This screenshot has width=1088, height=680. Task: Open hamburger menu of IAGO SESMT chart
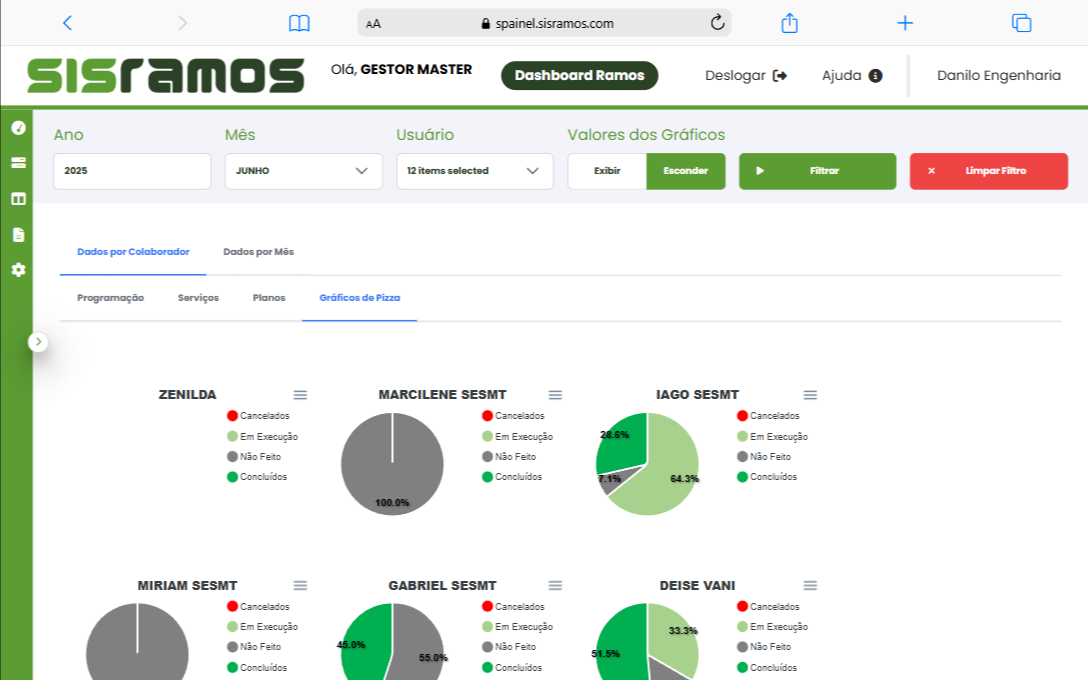[x=810, y=395]
